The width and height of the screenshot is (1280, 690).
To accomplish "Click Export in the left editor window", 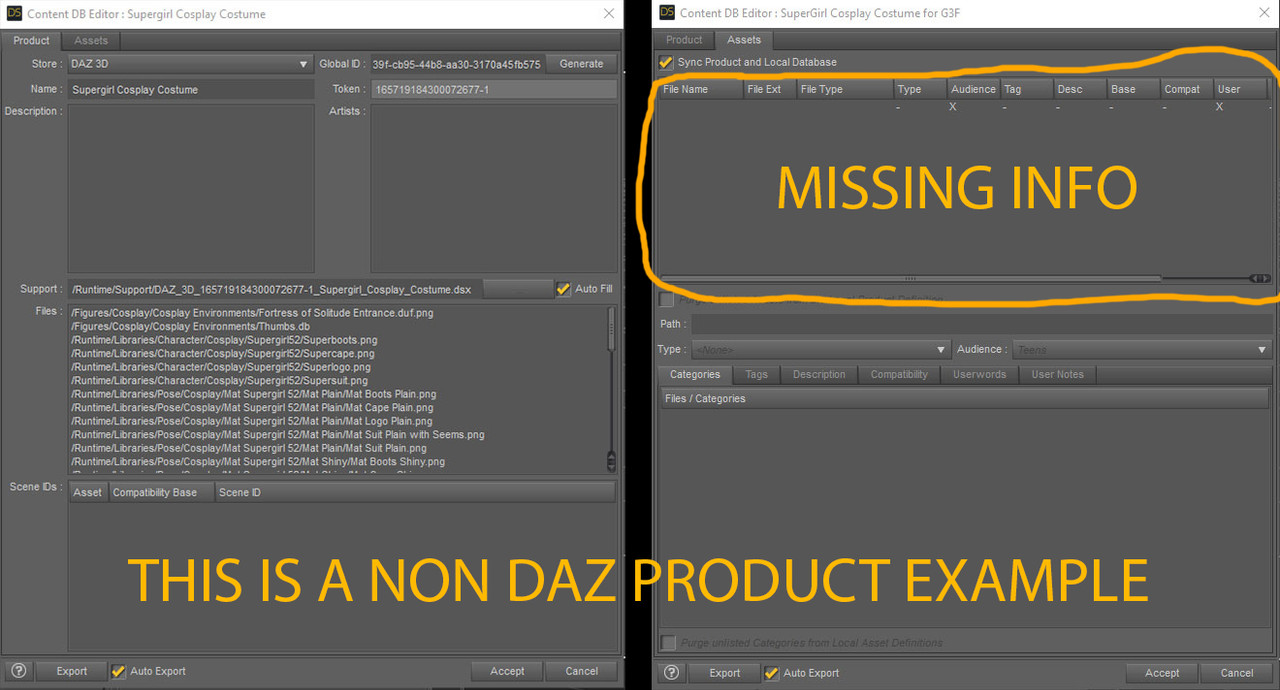I will (71, 671).
